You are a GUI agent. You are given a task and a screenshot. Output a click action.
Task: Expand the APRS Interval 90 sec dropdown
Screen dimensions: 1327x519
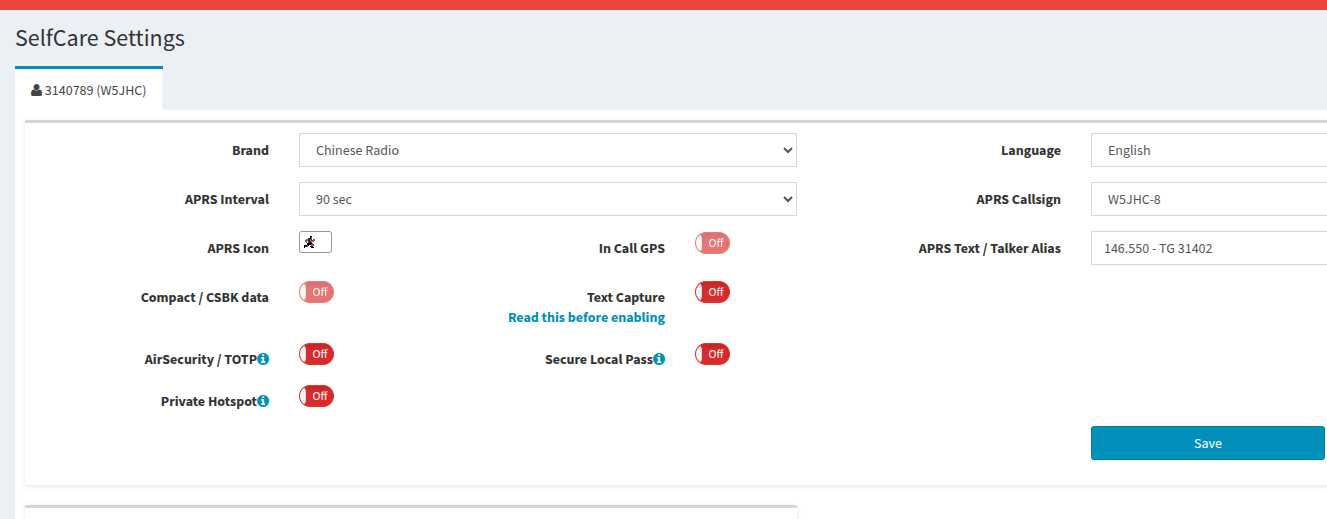[x=547, y=199]
